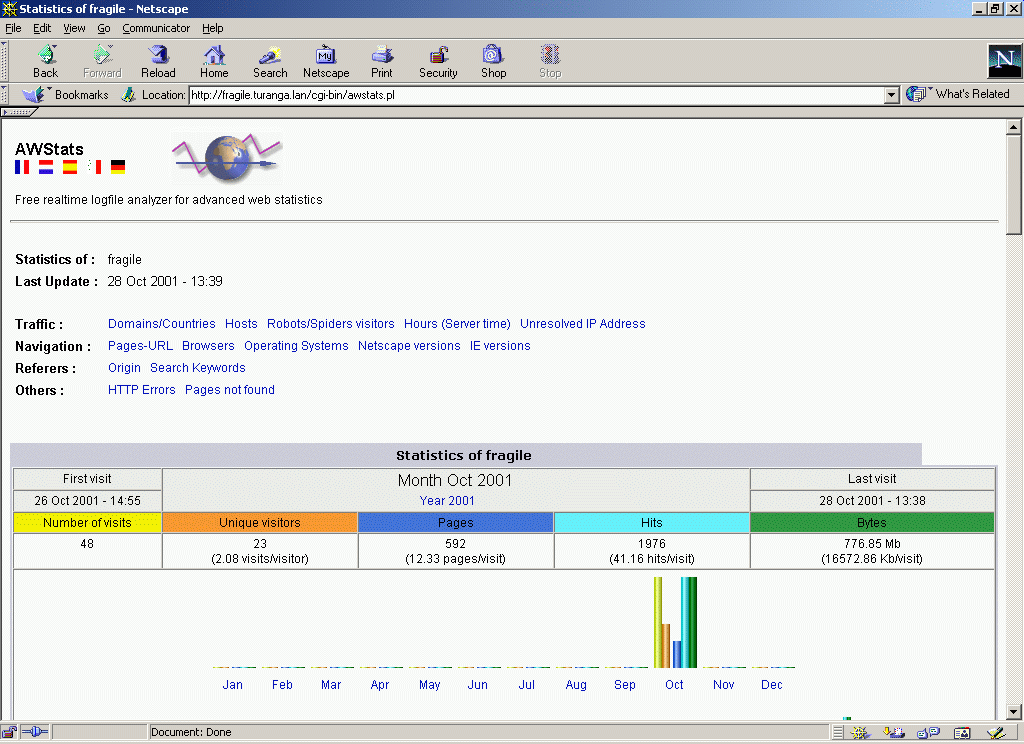Follow the Domains/Countries link
The height and width of the screenshot is (744, 1024).
[x=161, y=324]
